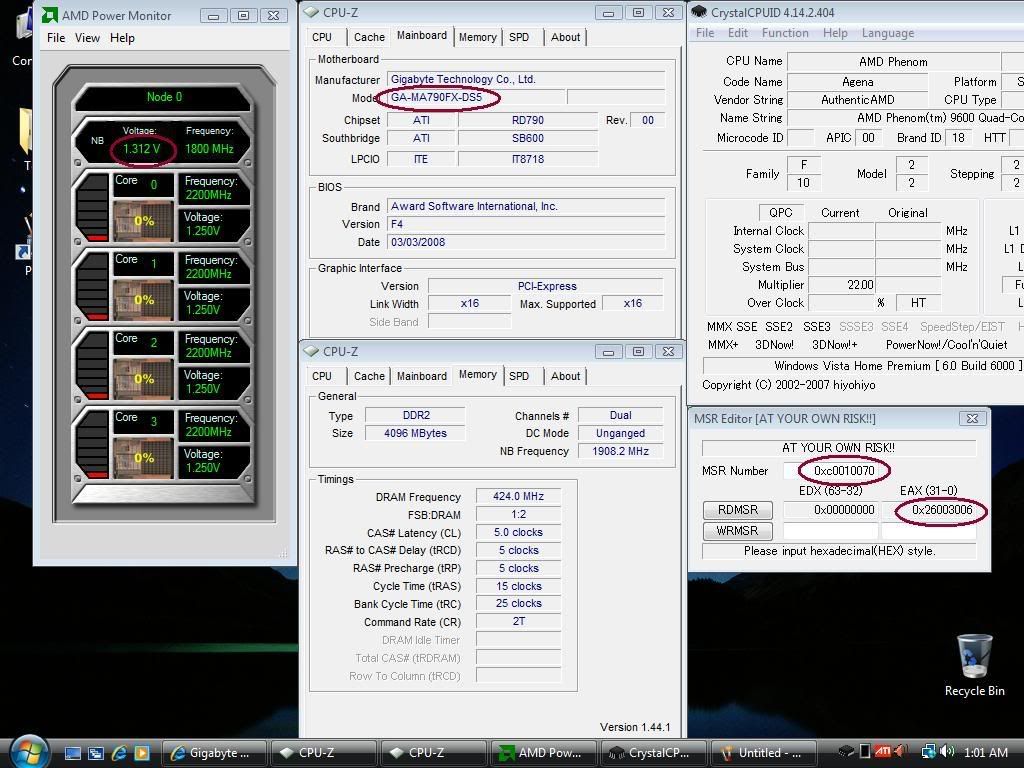This screenshot has width=1024, height=768.
Task: Select Cache tab in top CPU-Z window
Action: (x=369, y=37)
